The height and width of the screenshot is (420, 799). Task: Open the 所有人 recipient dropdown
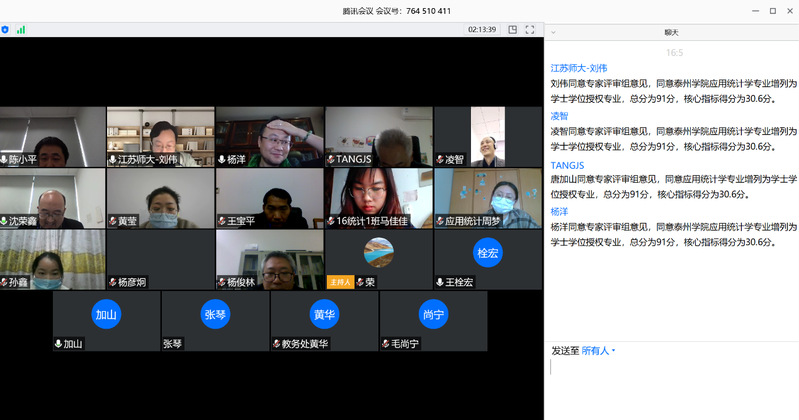(x=599, y=351)
